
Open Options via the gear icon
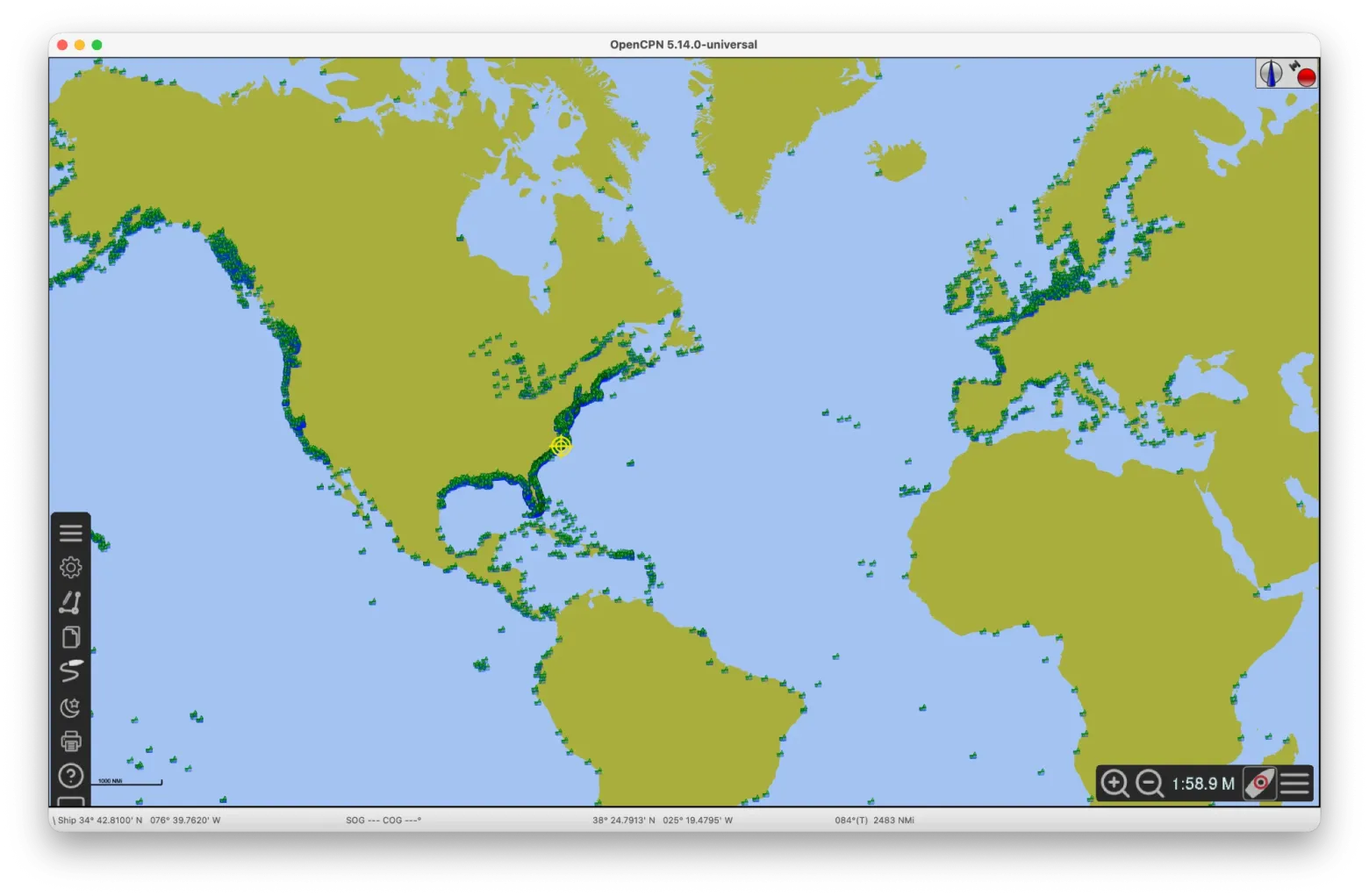(x=71, y=568)
